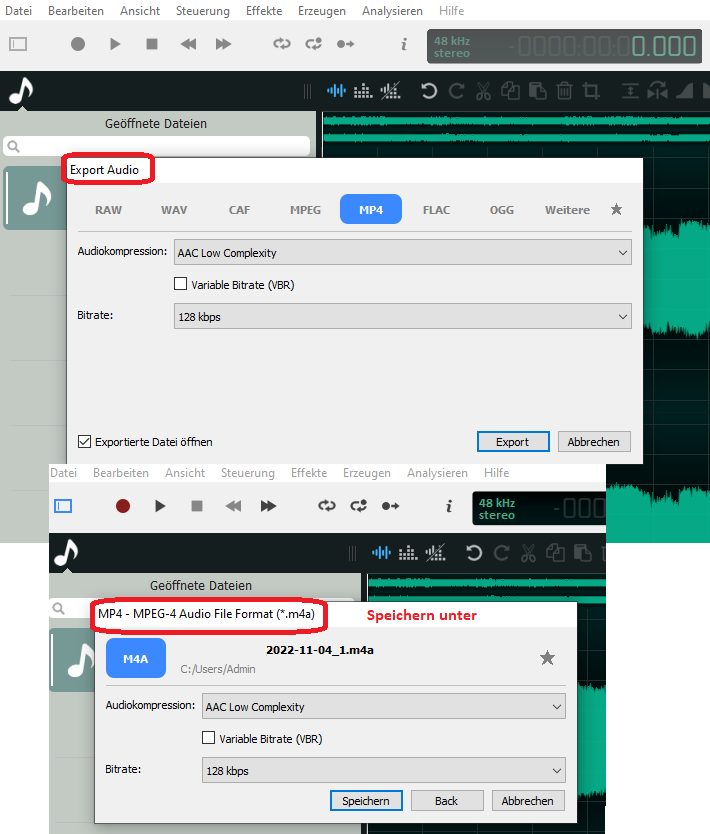
Task: Click the fast-forward icon in the lower toolbar
Action: click(268, 506)
